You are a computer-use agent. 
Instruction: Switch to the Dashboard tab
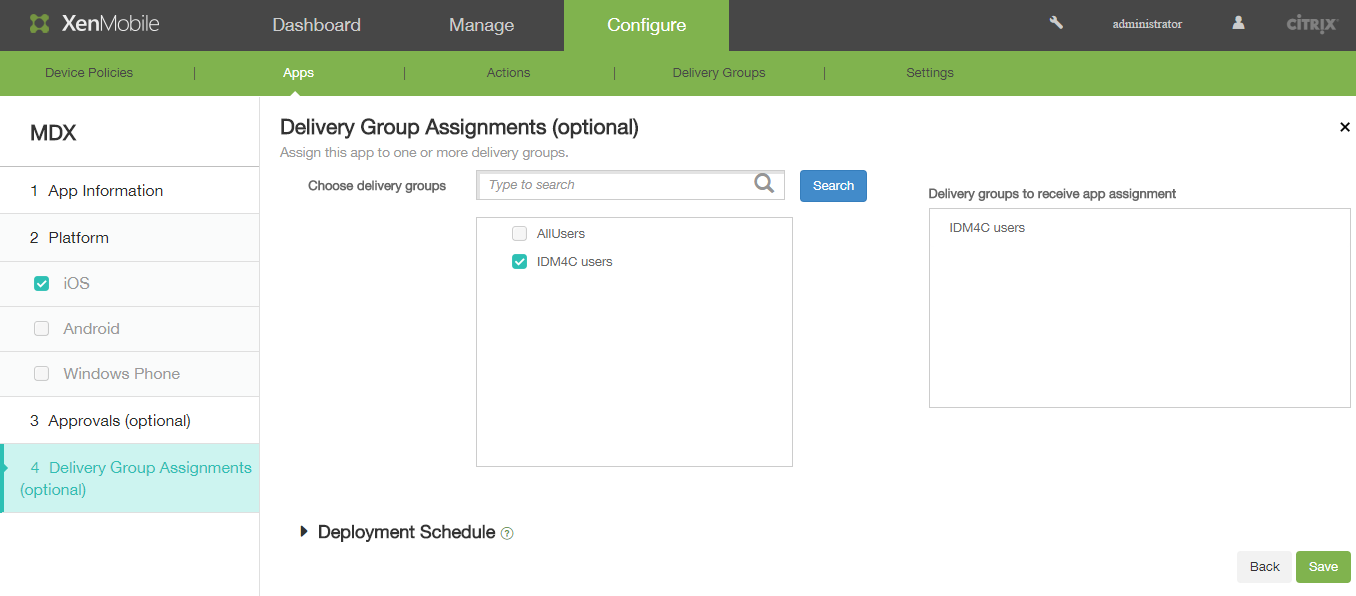coord(316,25)
